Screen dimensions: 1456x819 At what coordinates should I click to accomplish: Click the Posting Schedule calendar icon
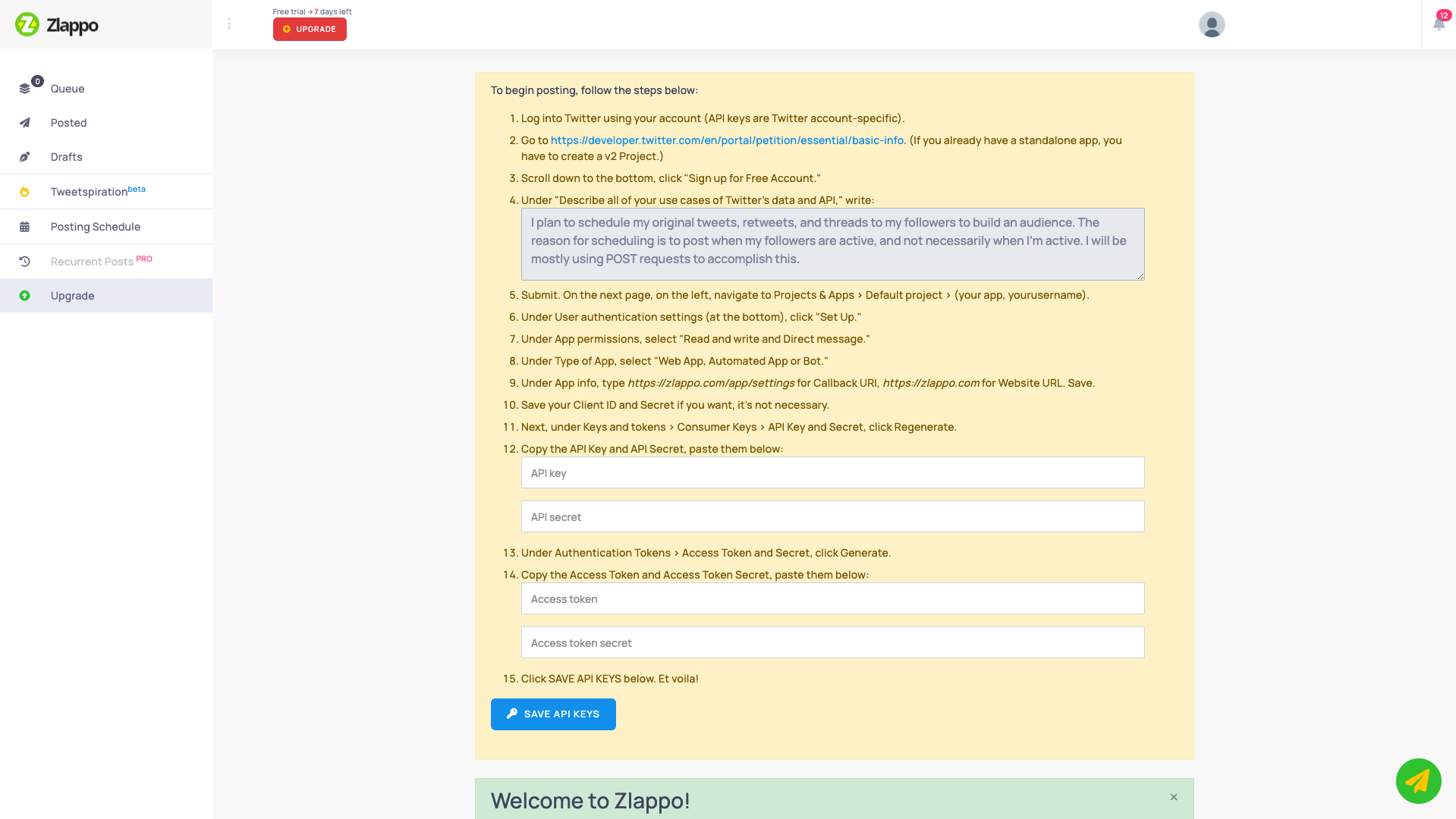pyautogui.click(x=24, y=227)
